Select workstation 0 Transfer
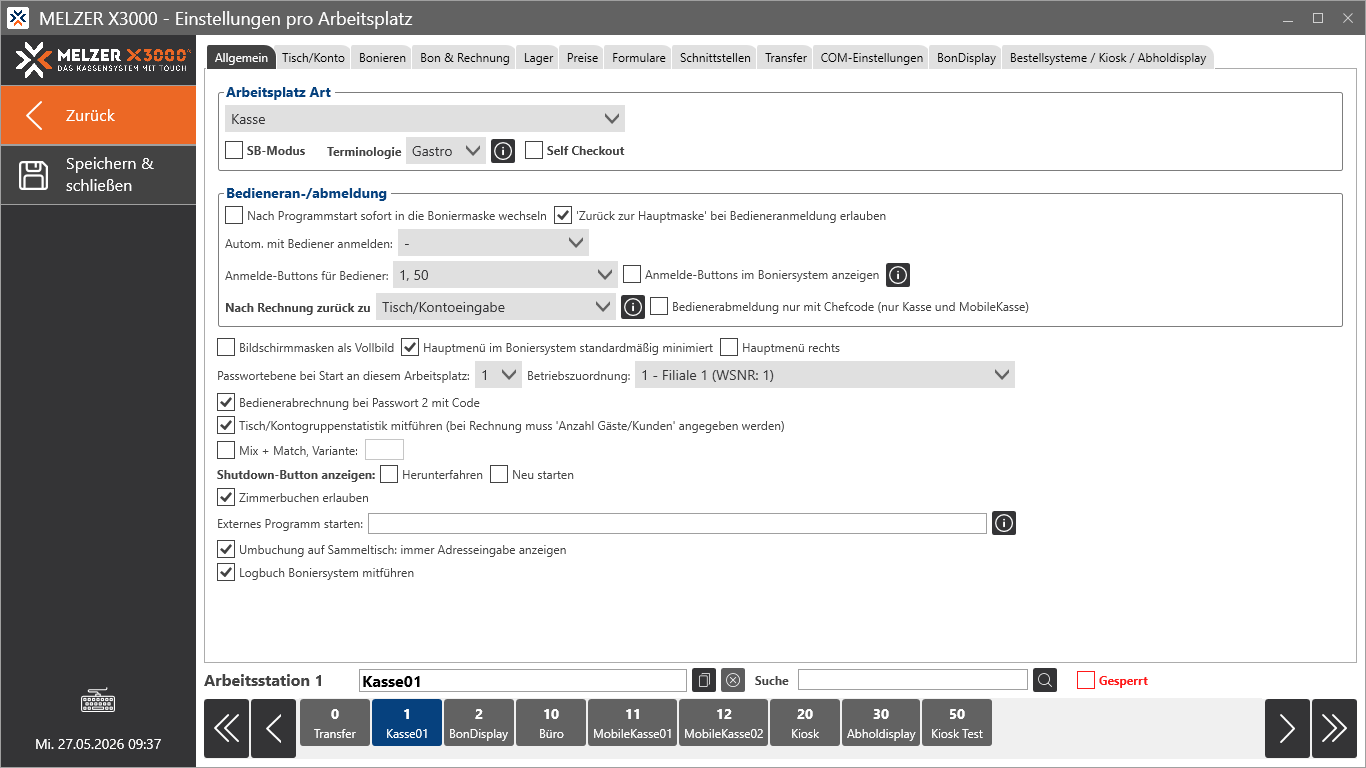 click(x=335, y=723)
